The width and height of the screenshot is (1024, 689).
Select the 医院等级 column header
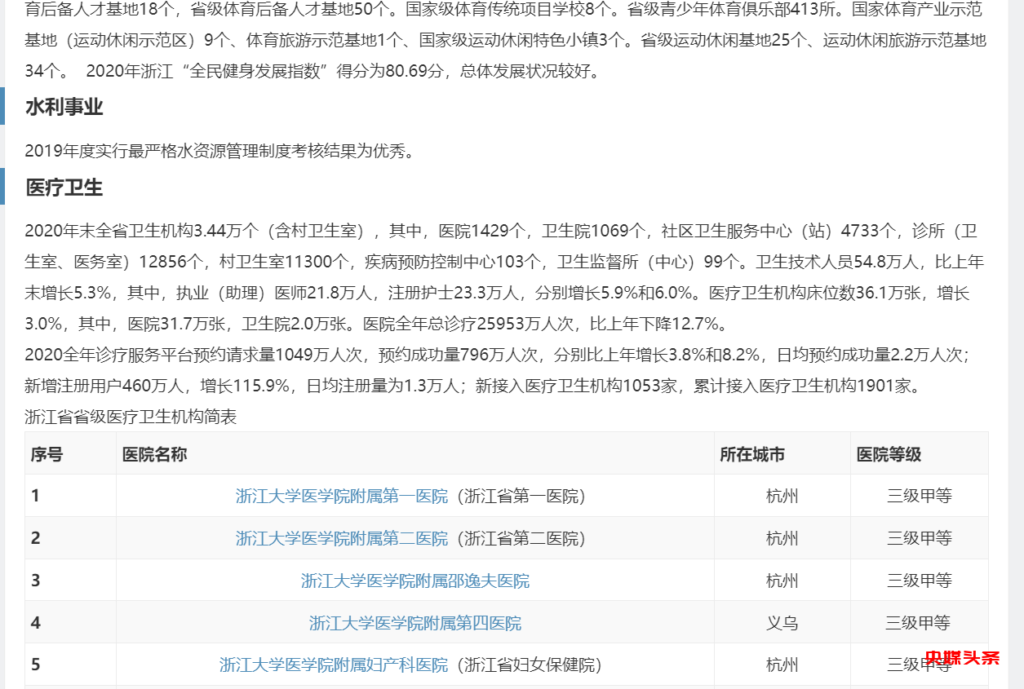click(x=888, y=454)
